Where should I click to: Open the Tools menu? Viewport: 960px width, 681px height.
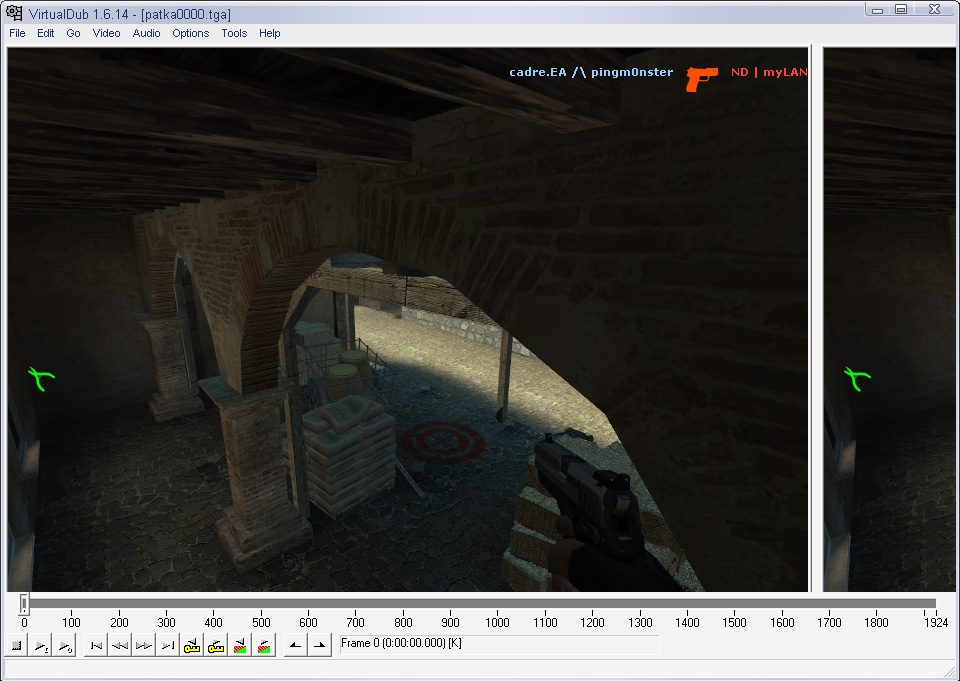[234, 33]
